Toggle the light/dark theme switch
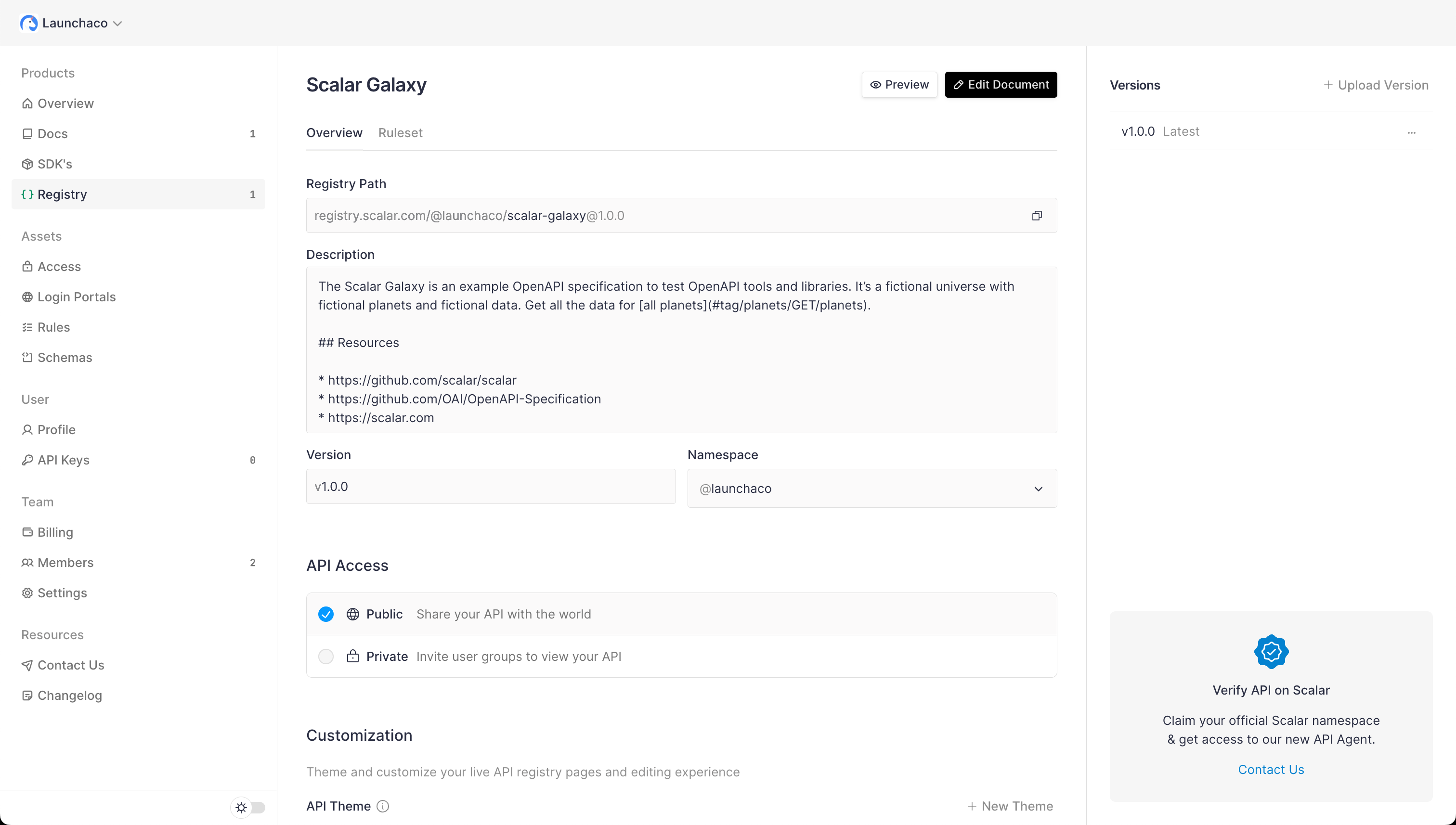1456x825 pixels. click(x=248, y=808)
